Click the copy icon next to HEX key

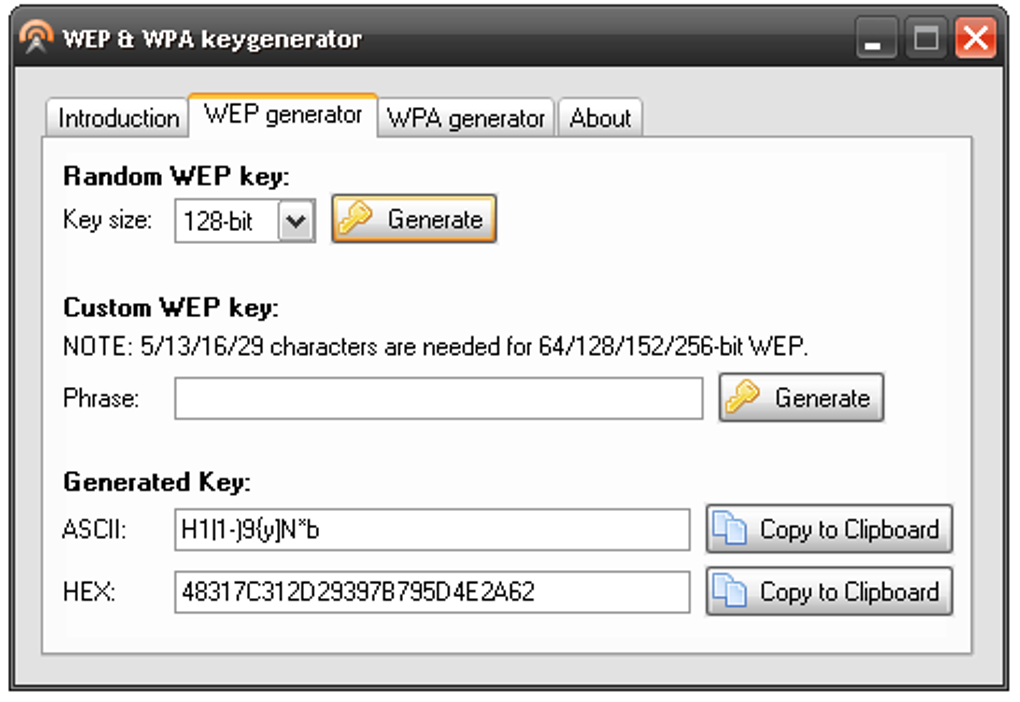pyautogui.click(x=730, y=591)
